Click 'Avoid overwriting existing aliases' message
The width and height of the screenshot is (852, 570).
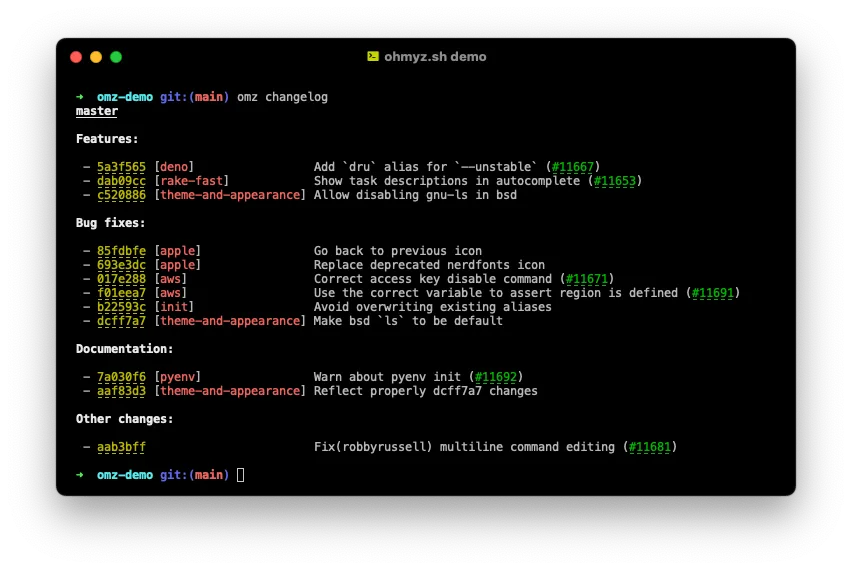pos(433,307)
